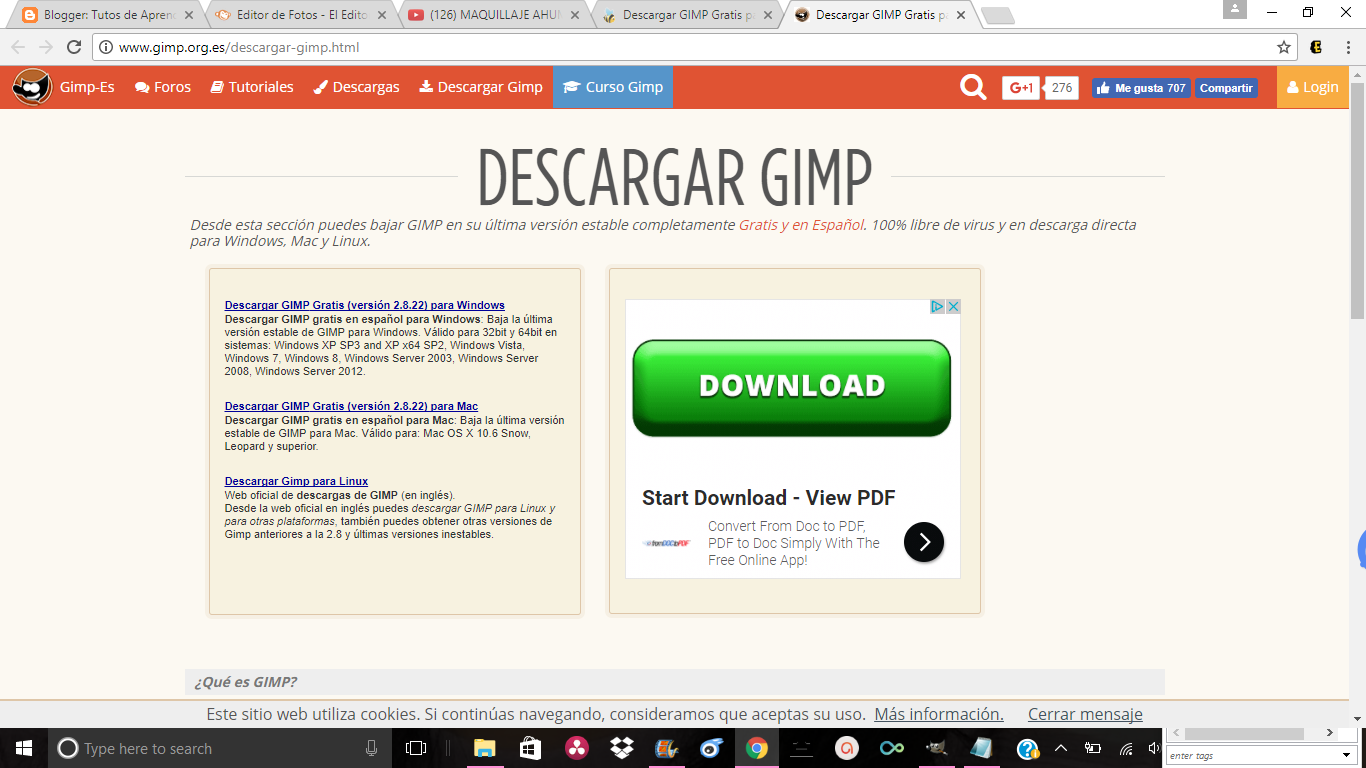Click the battery icon in system tray

tap(1093, 748)
